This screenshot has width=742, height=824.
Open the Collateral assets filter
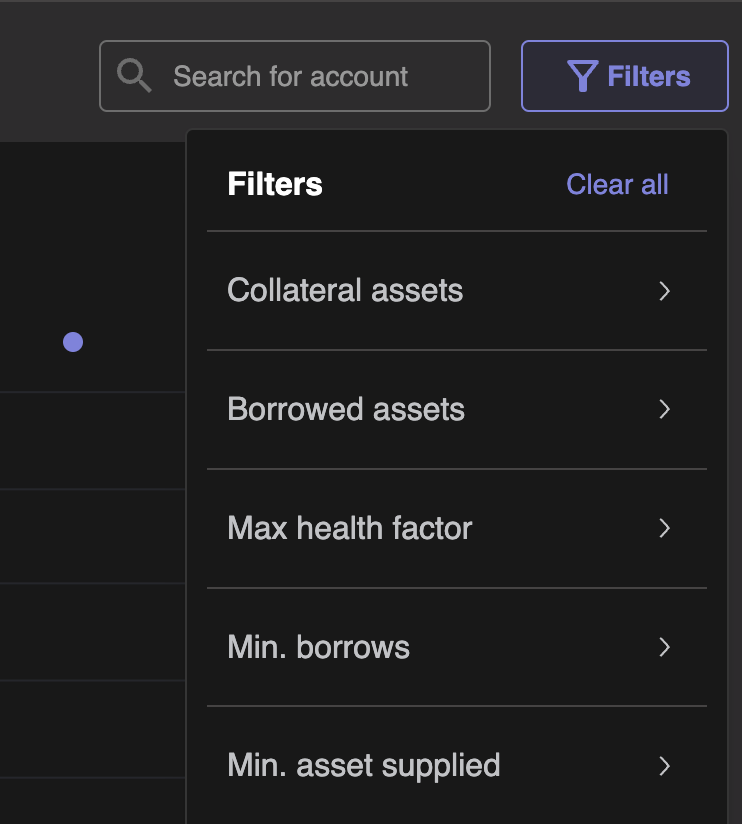click(x=345, y=291)
